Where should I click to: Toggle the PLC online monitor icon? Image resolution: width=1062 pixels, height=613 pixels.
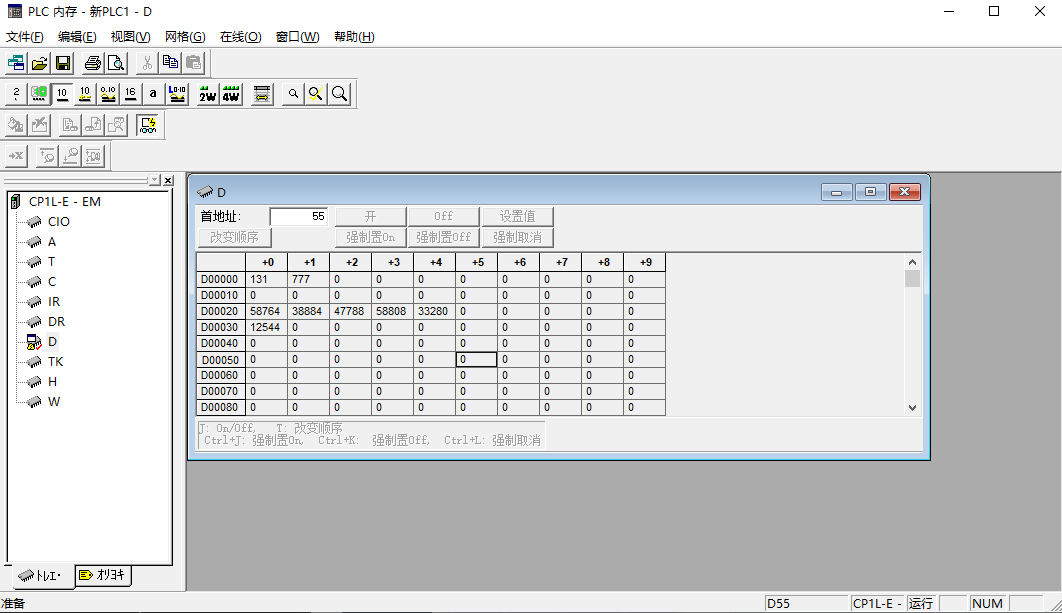coord(147,125)
